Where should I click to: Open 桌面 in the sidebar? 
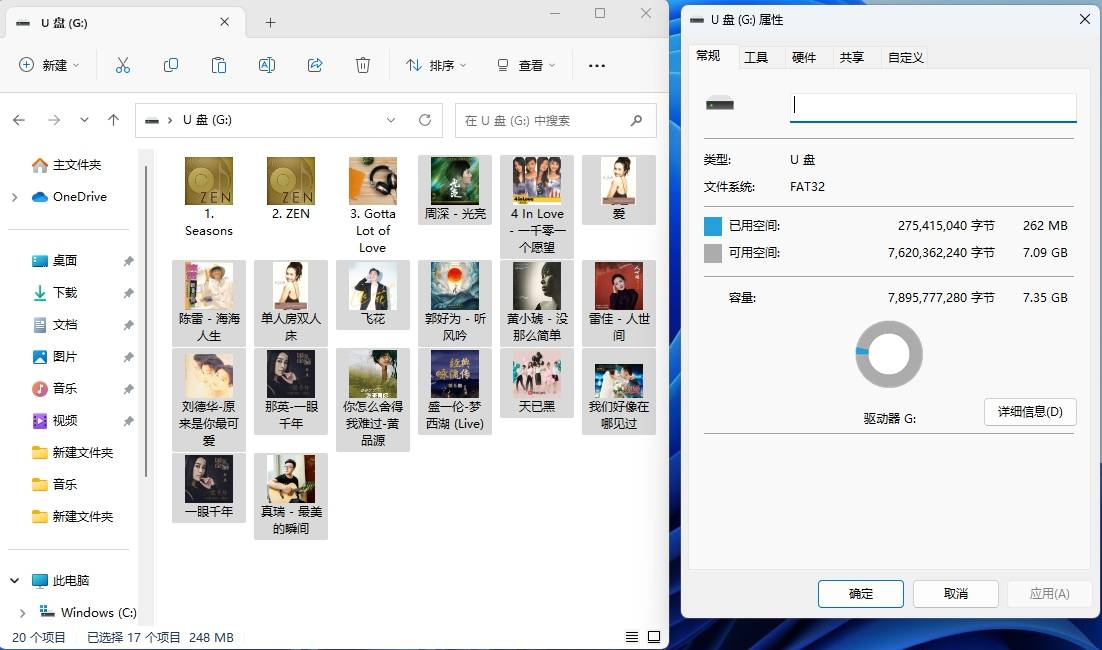[55, 261]
